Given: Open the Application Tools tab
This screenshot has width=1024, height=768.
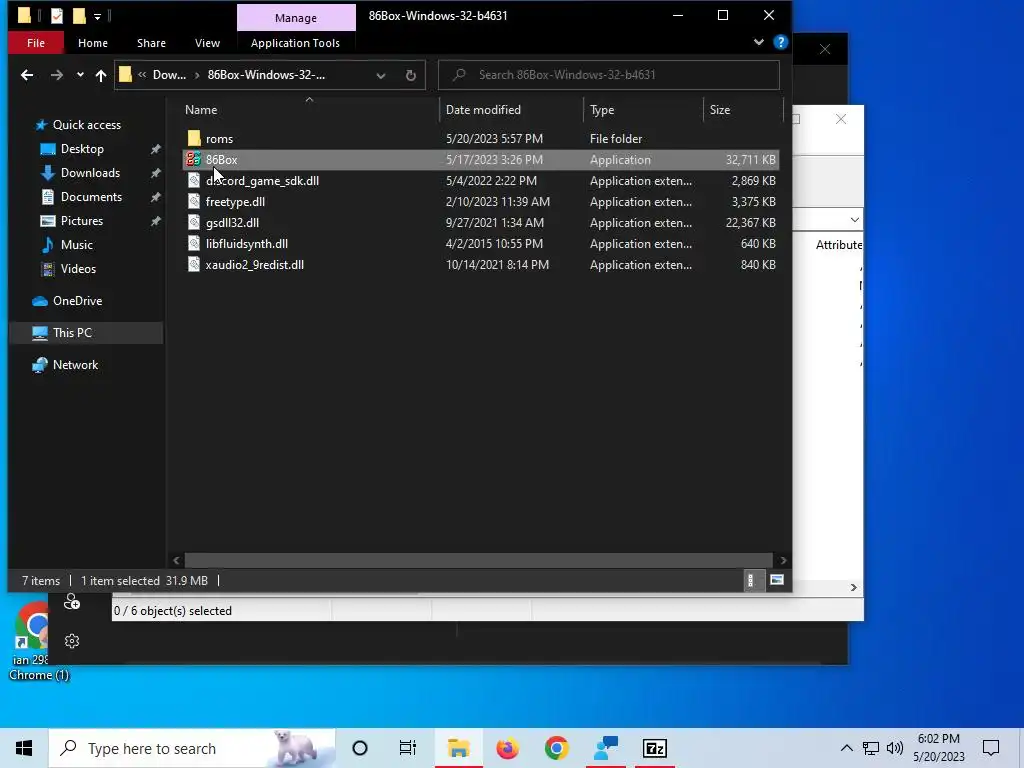Looking at the screenshot, I should point(295,43).
